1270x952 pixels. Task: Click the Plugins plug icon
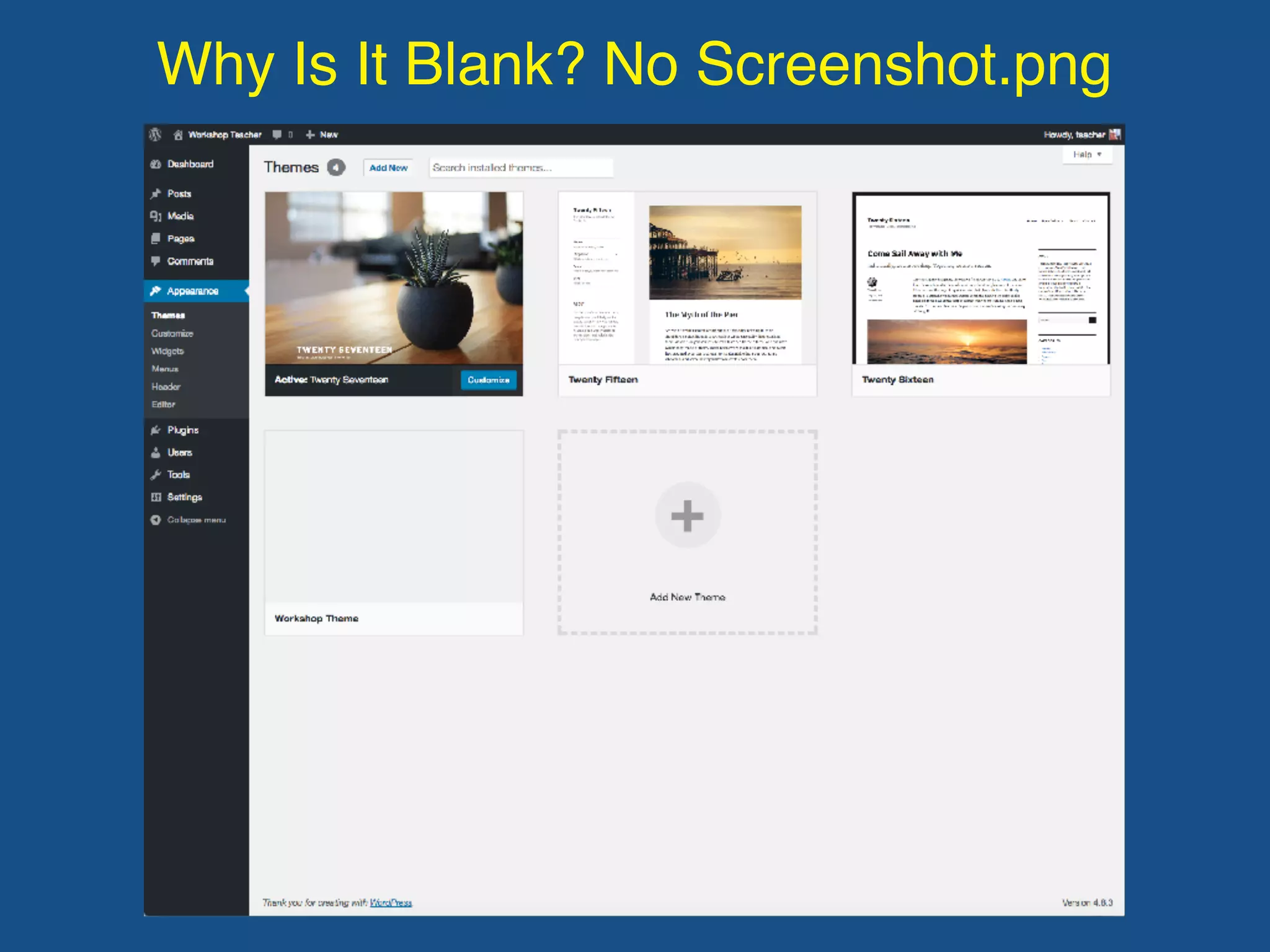[156, 430]
